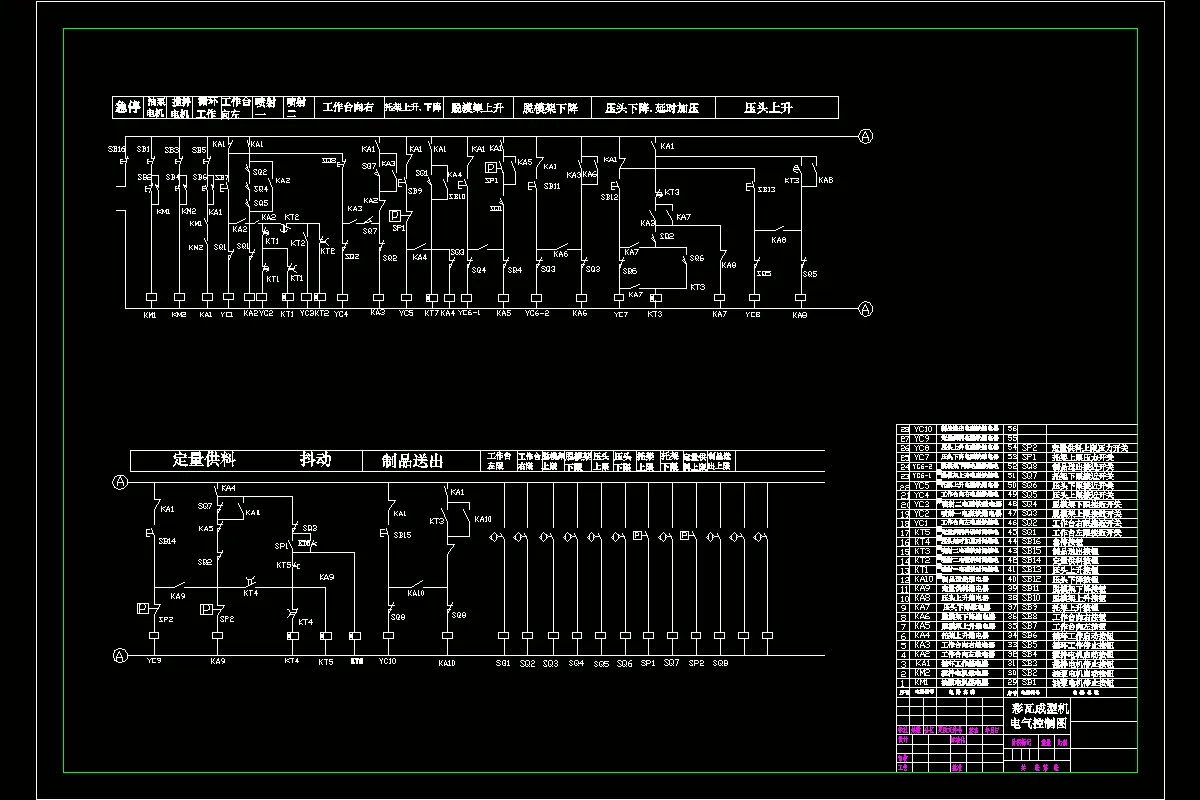Screen dimensions: 1200x800
Task: Click the 急停 header cell
Action: coord(127,108)
